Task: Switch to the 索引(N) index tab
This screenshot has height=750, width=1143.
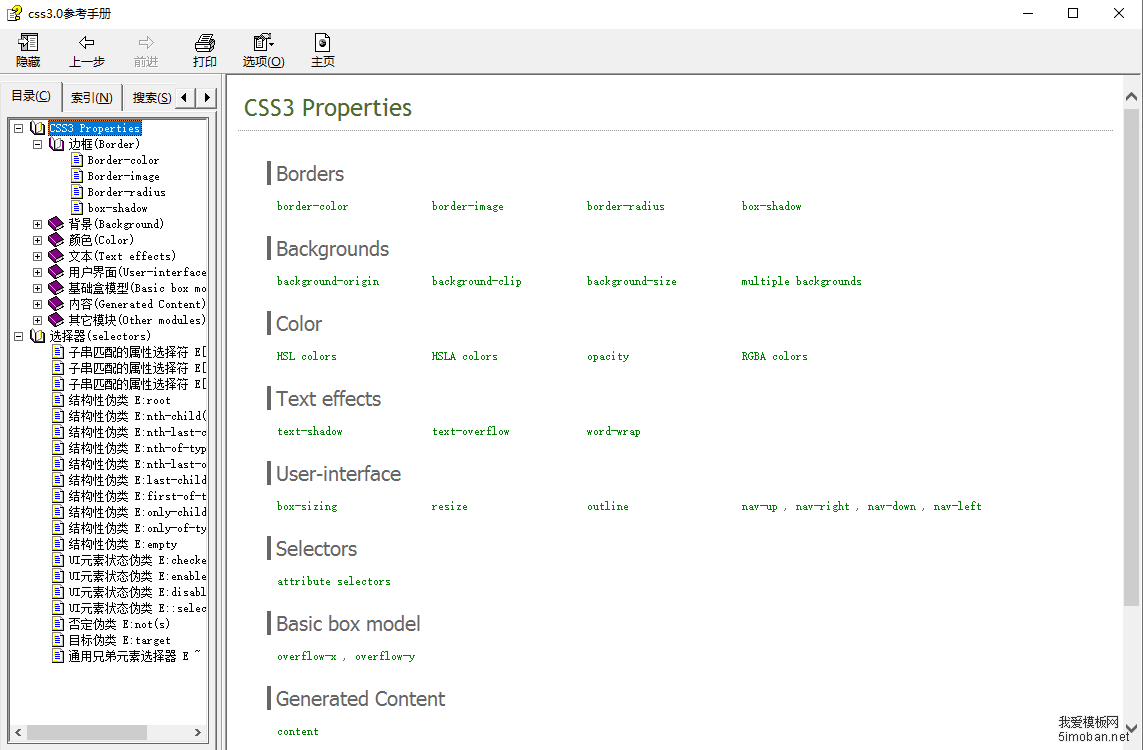Action: click(x=91, y=97)
